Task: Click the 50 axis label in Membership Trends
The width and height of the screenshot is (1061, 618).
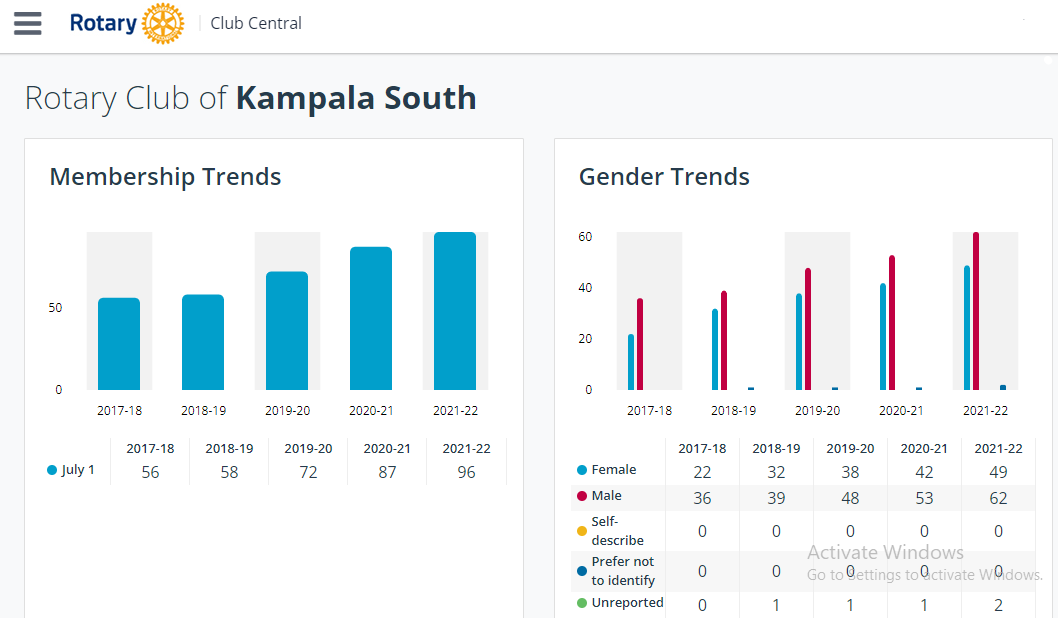Action: point(55,308)
